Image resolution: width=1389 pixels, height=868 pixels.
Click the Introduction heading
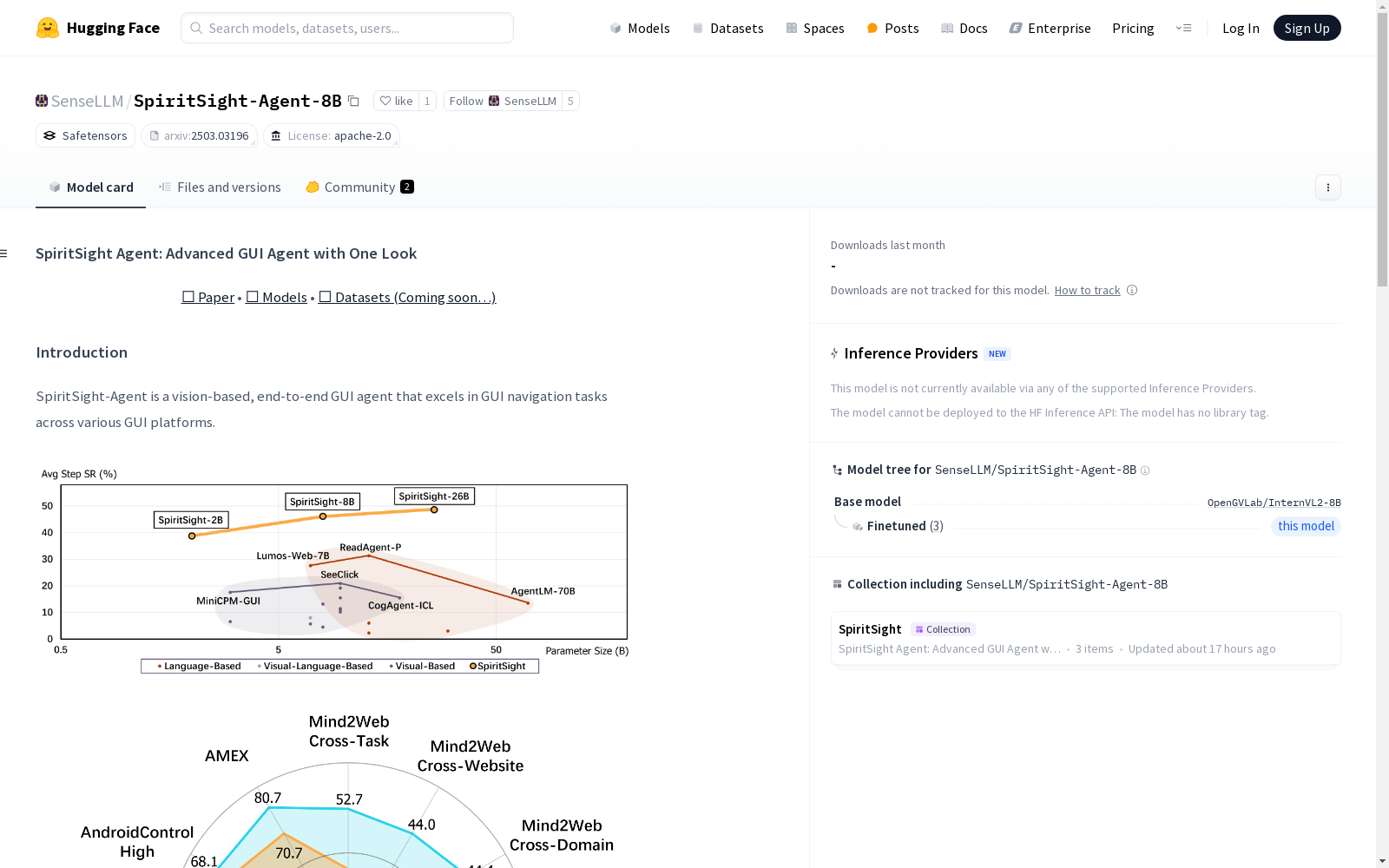[x=82, y=352]
